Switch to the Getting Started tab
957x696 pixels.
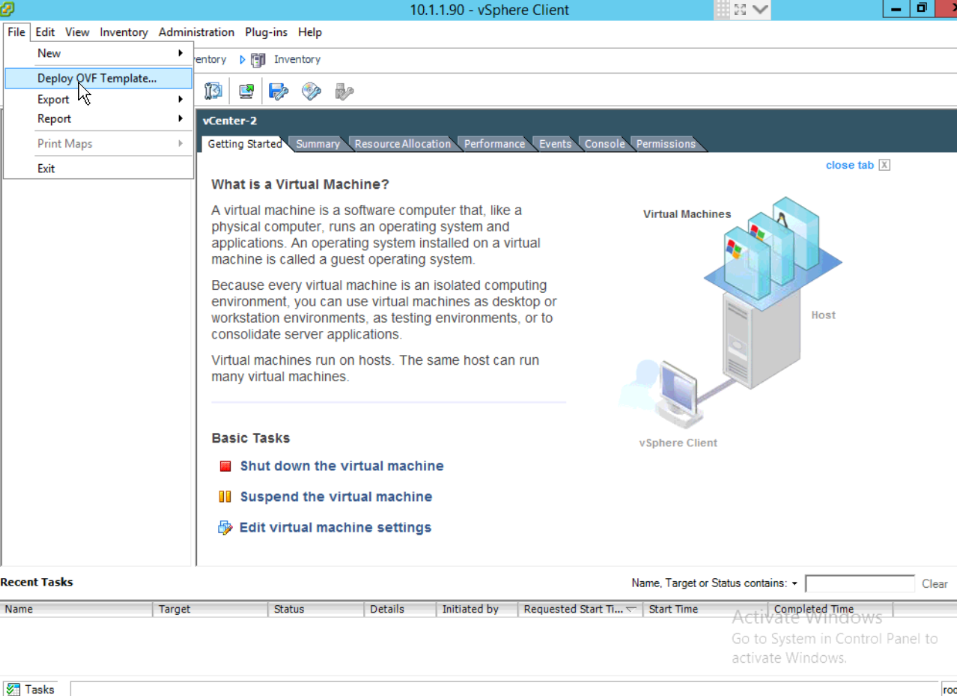(245, 143)
